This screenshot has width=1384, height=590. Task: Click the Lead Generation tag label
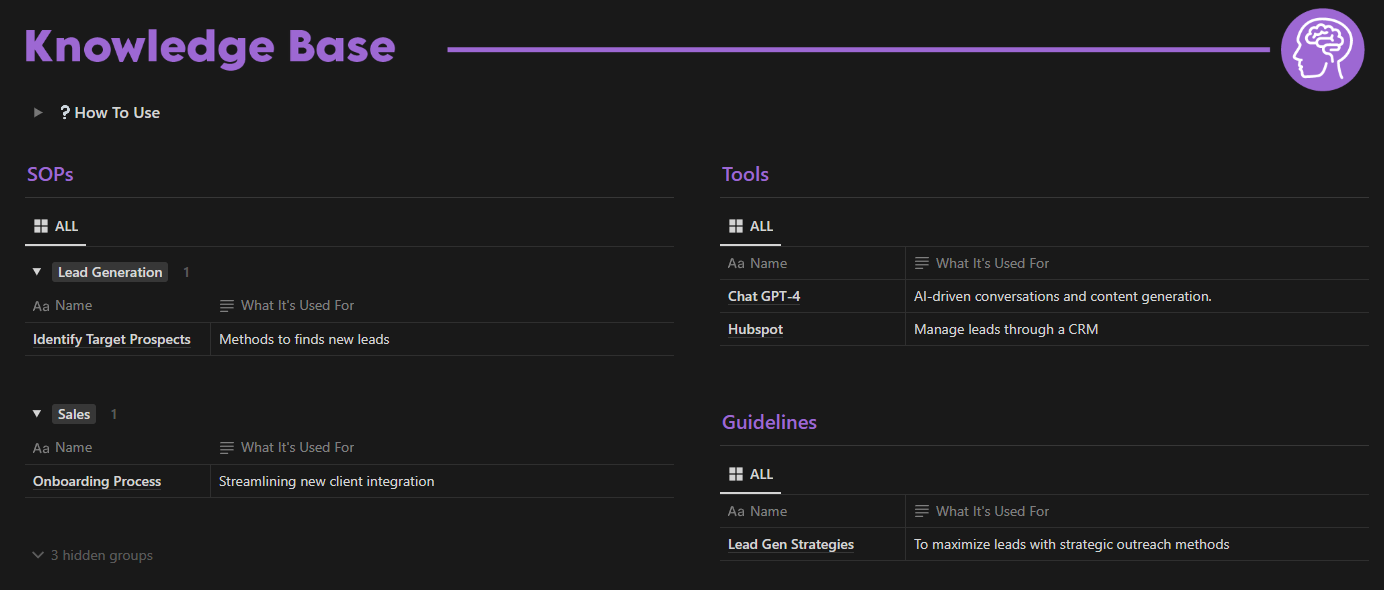coord(110,272)
